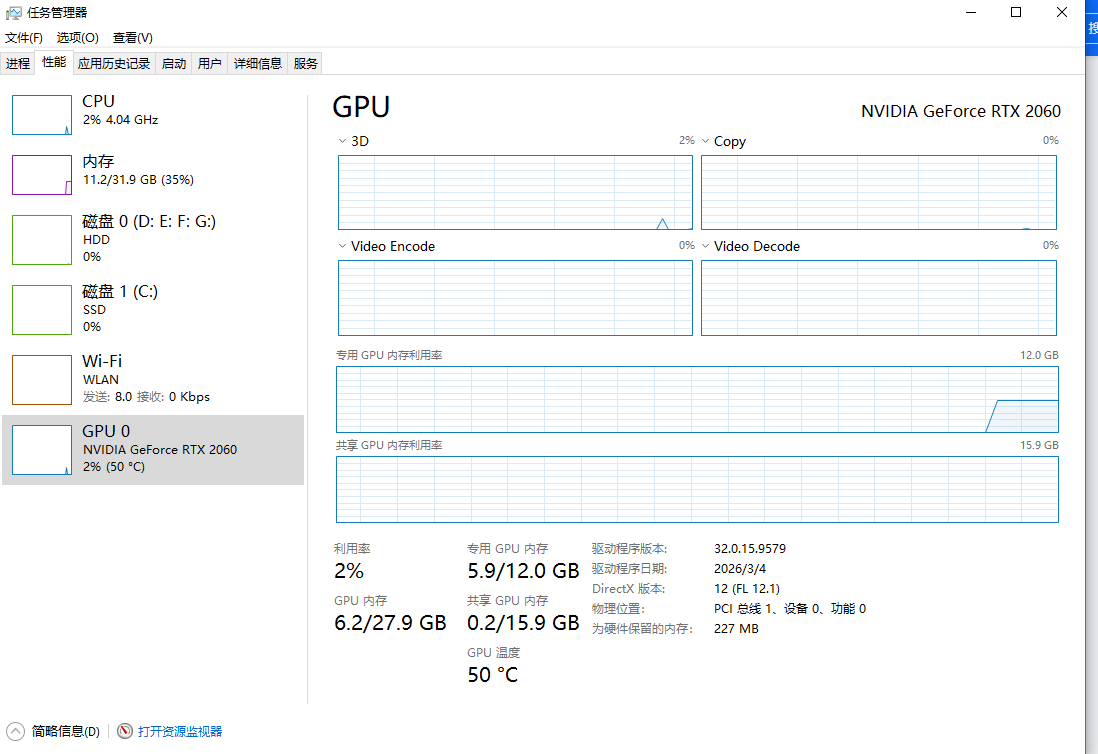This screenshot has height=754, width=1098.
Task: Select the GPU 0 graph icon
Action: pos(42,449)
